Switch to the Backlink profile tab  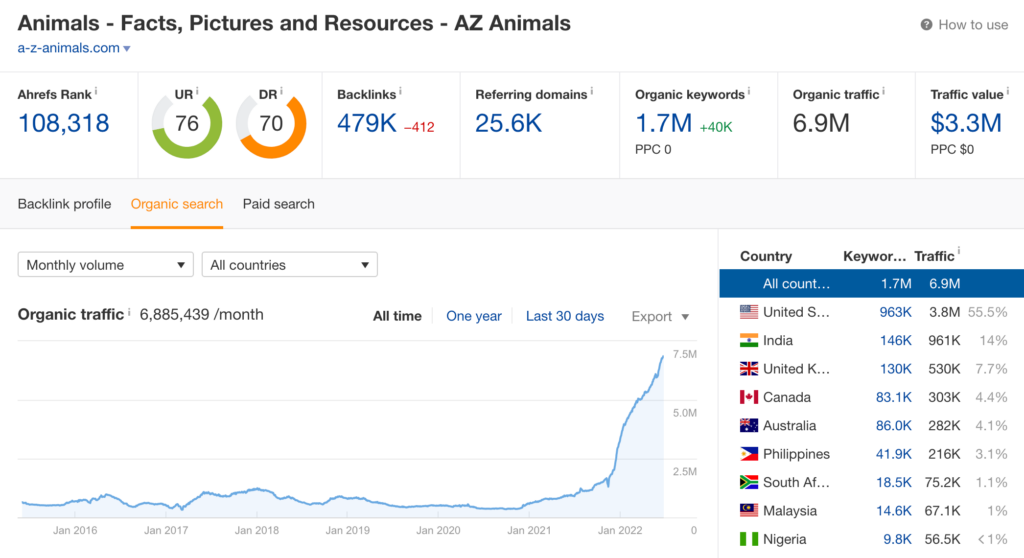click(65, 204)
